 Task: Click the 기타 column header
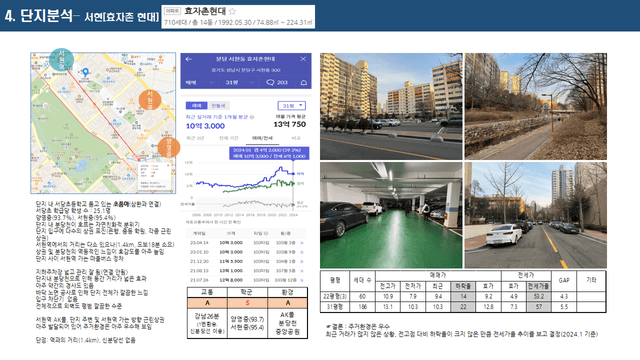point(591,281)
